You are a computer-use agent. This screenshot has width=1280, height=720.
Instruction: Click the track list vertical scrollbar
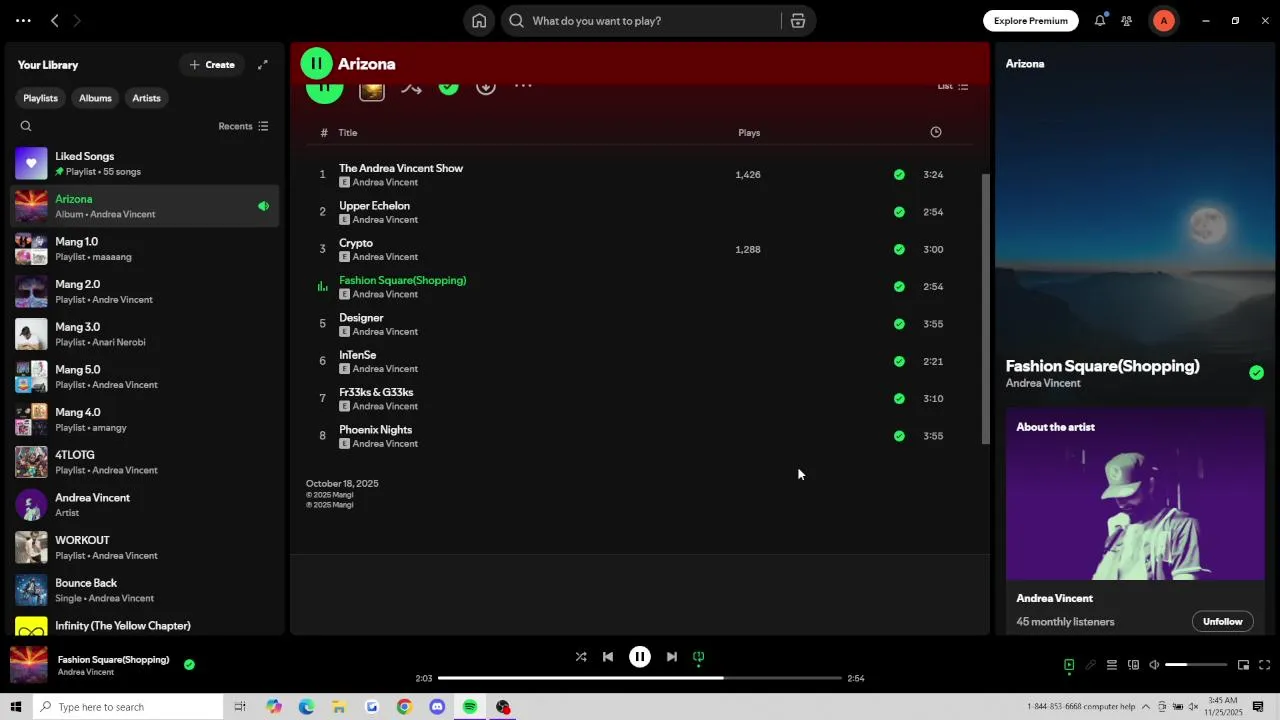[985, 309]
